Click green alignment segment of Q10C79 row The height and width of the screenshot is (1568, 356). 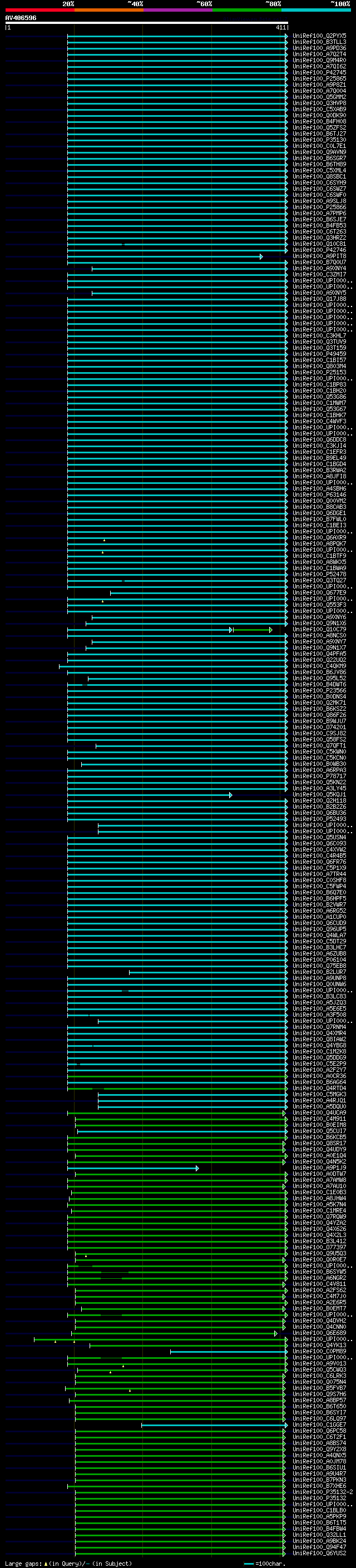coord(251,630)
